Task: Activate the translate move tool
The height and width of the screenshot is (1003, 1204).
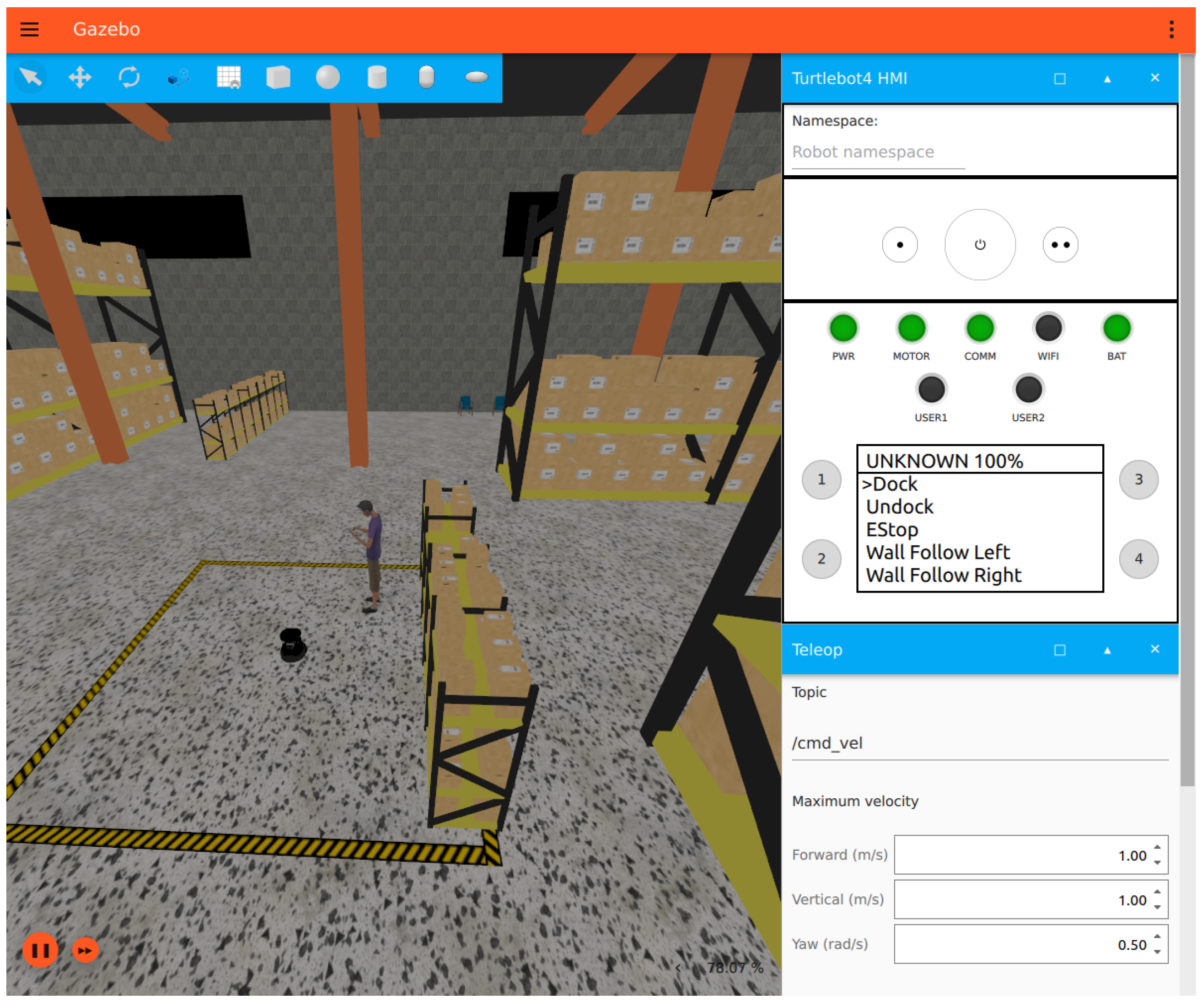Action: [80, 77]
